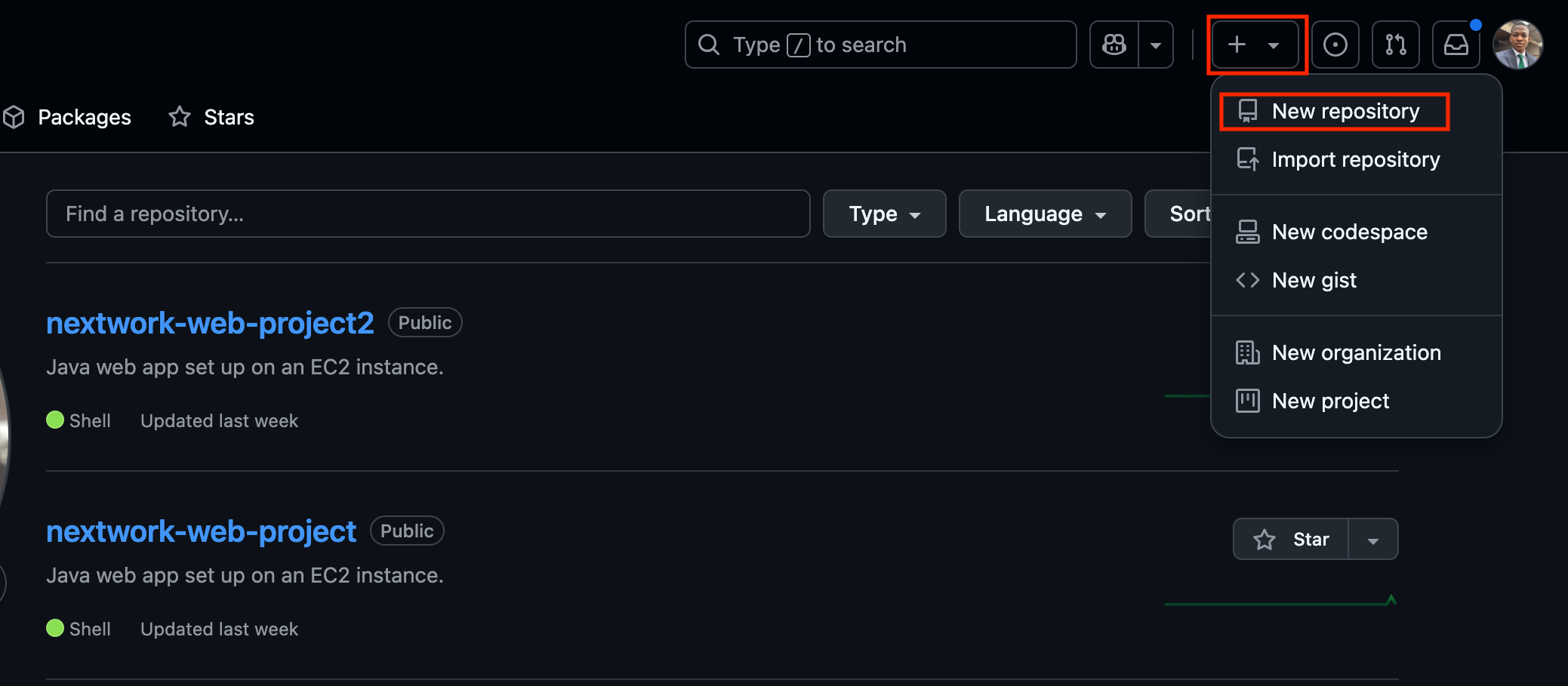
Task: Click the New gist code-brackets icon
Action: pos(1247,280)
